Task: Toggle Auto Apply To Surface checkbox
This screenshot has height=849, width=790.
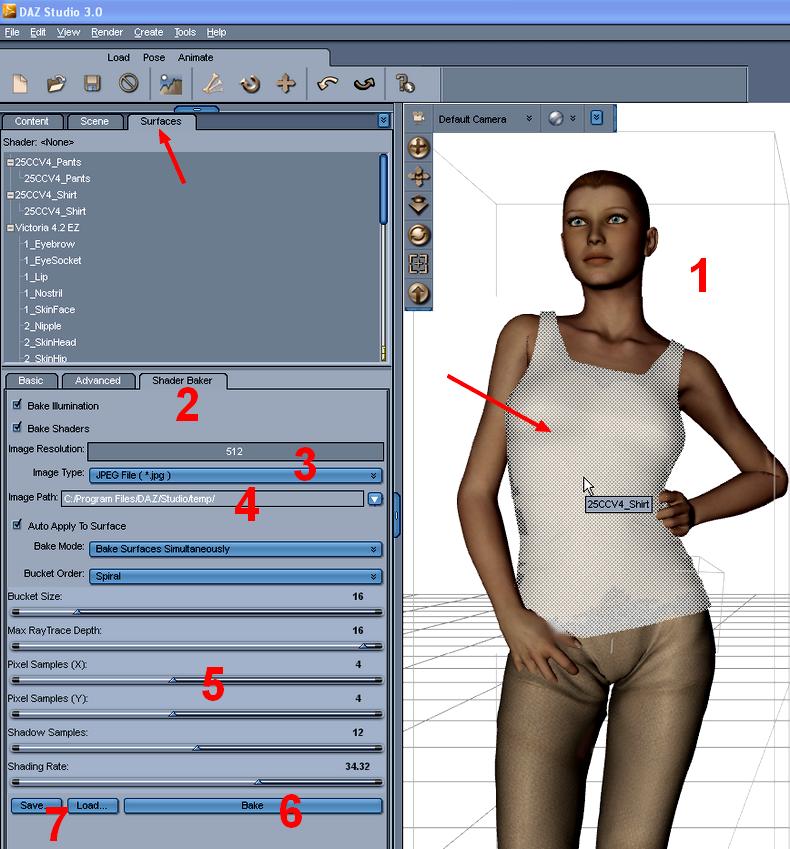Action: tap(17, 525)
